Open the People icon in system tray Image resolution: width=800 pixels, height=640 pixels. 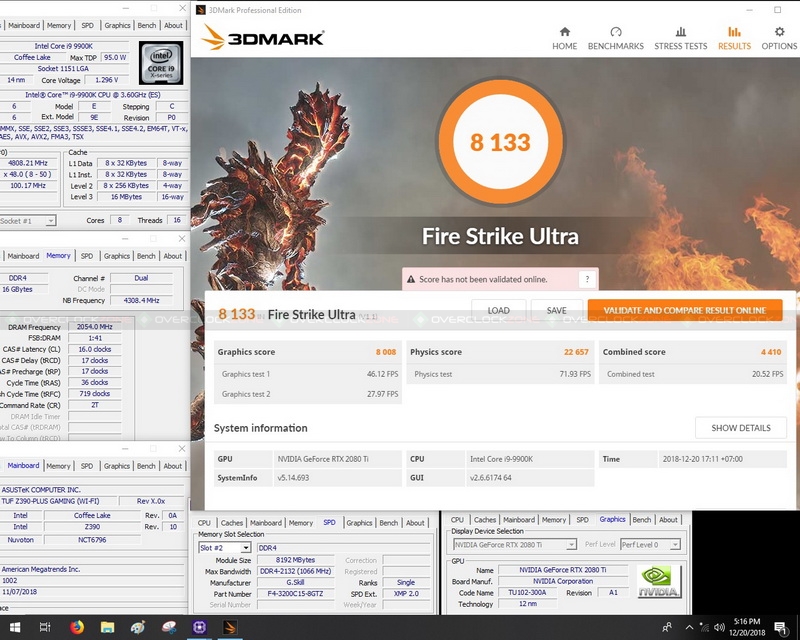tap(666, 627)
